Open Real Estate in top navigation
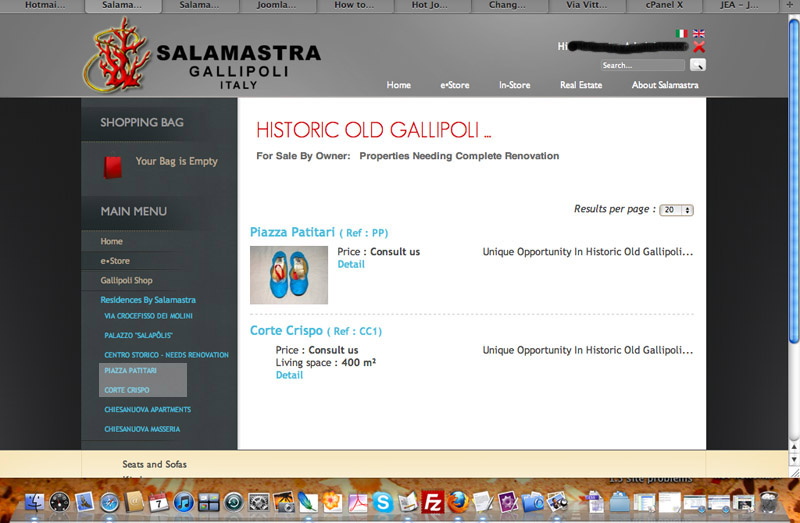Image resolution: width=800 pixels, height=523 pixels. 581,85
